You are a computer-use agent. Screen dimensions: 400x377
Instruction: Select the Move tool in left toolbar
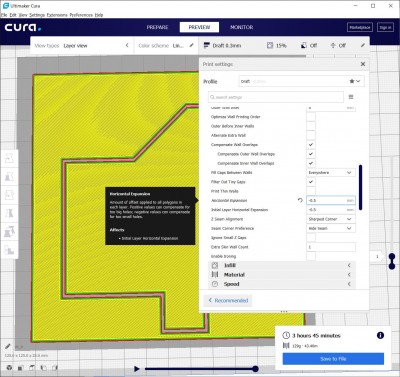[9, 158]
